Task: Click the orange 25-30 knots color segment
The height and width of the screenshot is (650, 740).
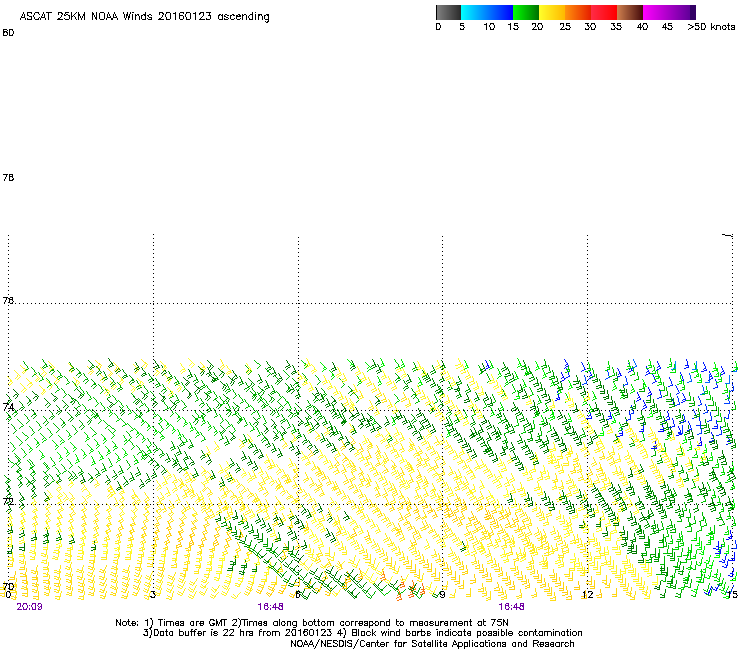Action: [x=578, y=12]
